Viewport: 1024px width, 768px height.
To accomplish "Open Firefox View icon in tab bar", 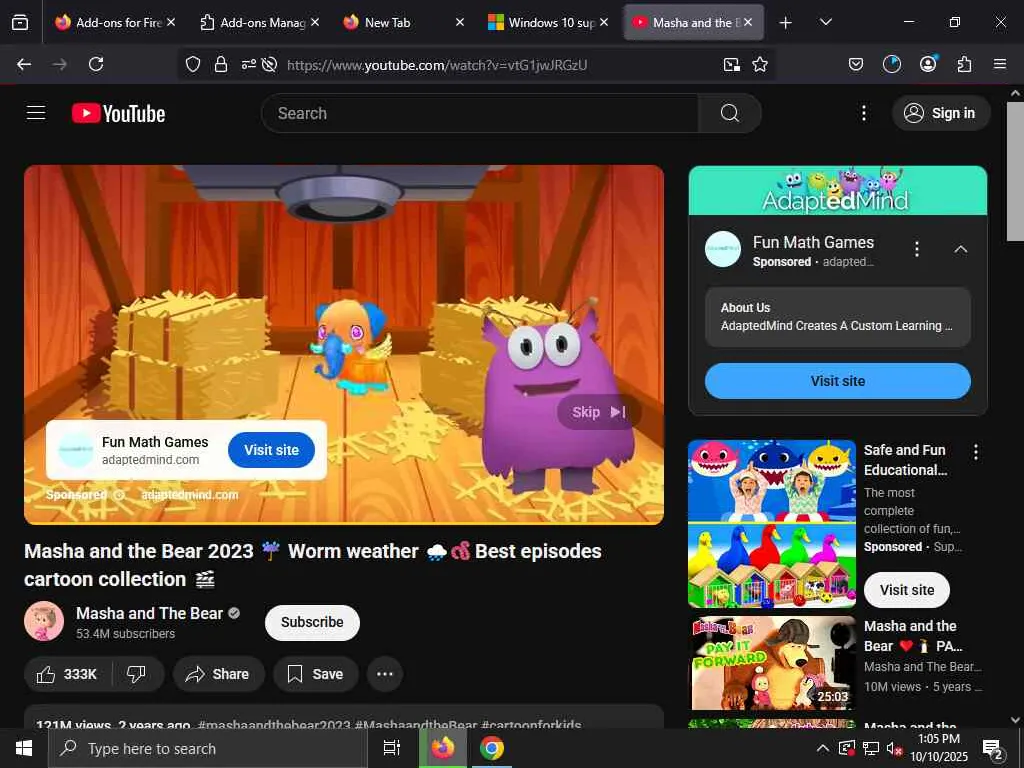I will [20, 22].
